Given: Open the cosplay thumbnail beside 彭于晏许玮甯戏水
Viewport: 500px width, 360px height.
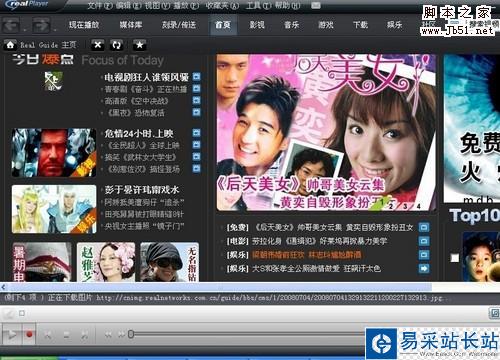Looking at the screenshot, I should coord(54,209).
